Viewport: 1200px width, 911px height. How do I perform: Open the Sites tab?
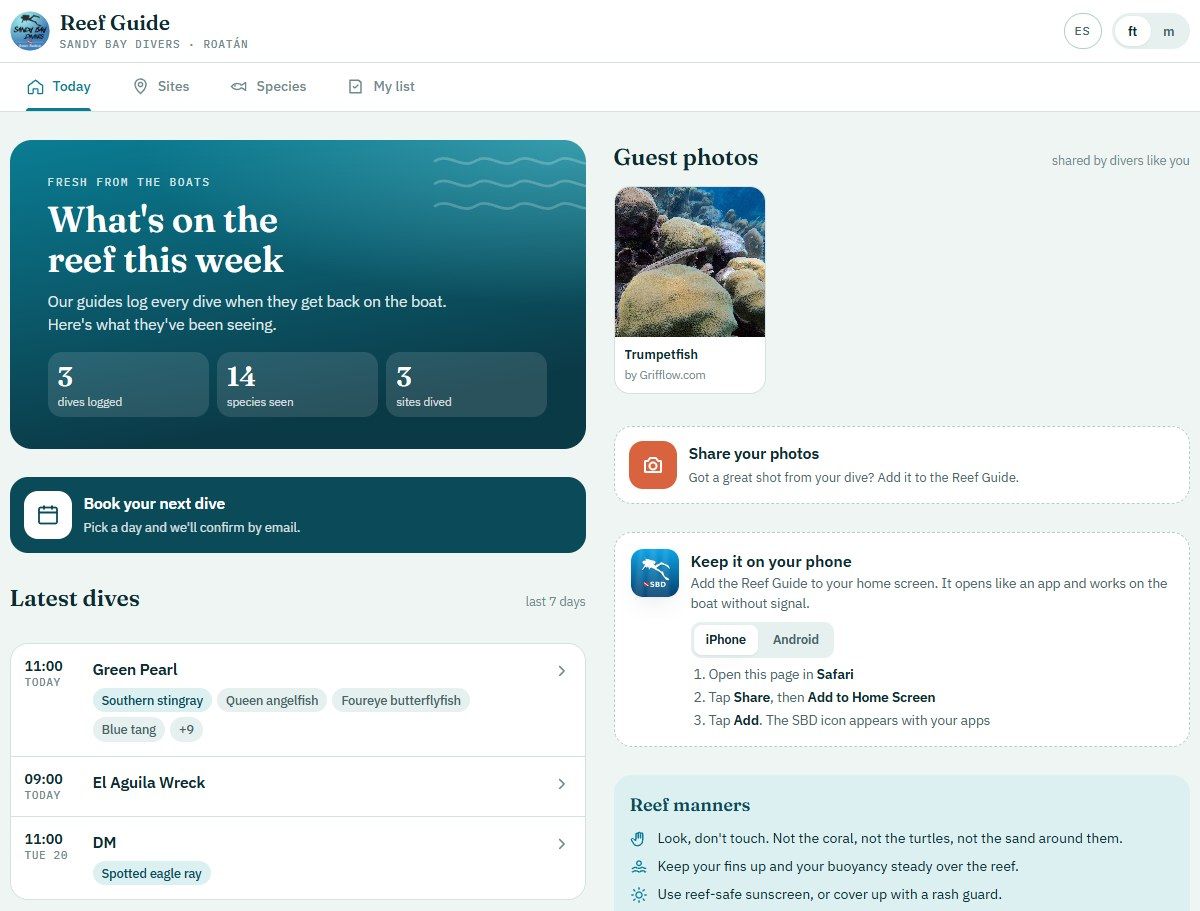(161, 87)
